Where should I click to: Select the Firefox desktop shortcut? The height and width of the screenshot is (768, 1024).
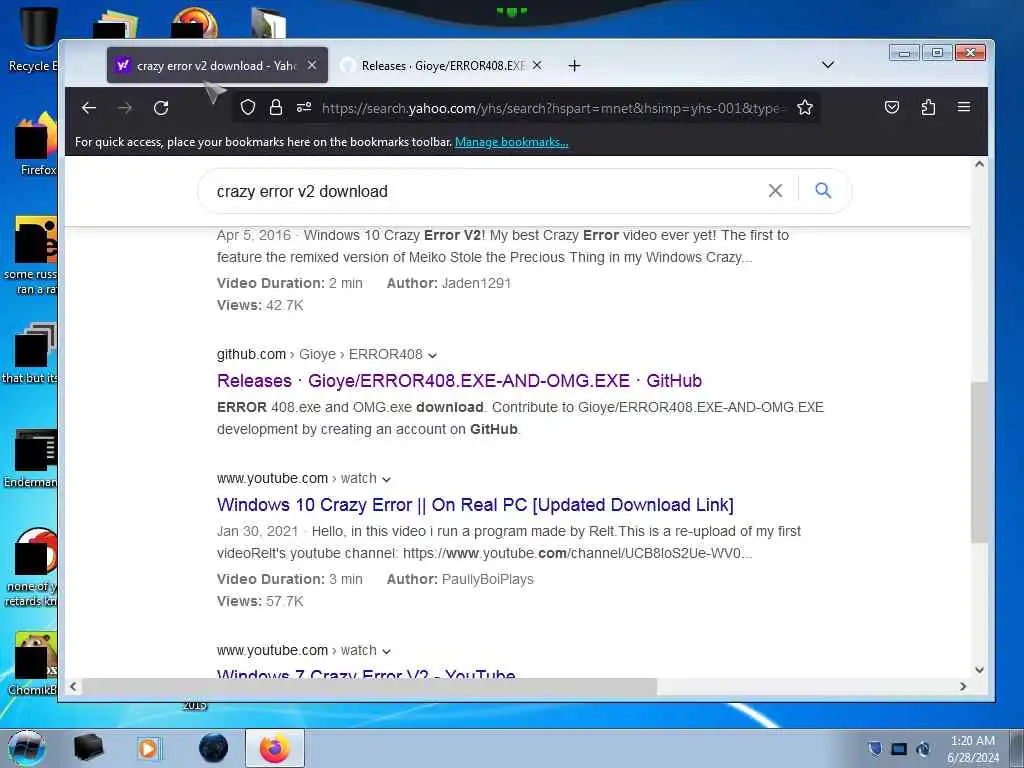(x=37, y=145)
